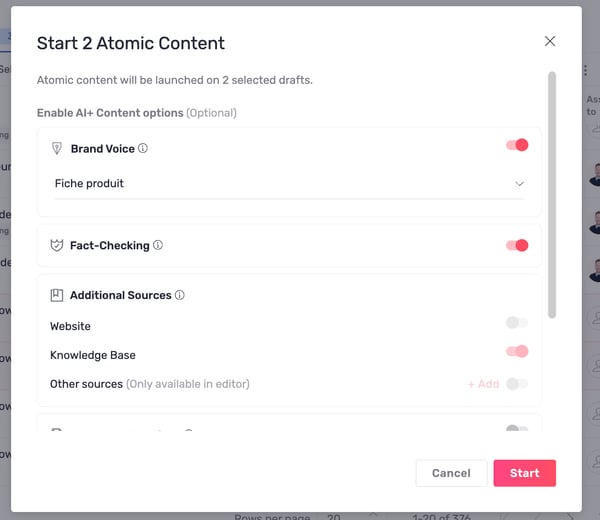Open the Fiche produit brand voice dropdown
600x520 pixels.
click(x=288, y=184)
